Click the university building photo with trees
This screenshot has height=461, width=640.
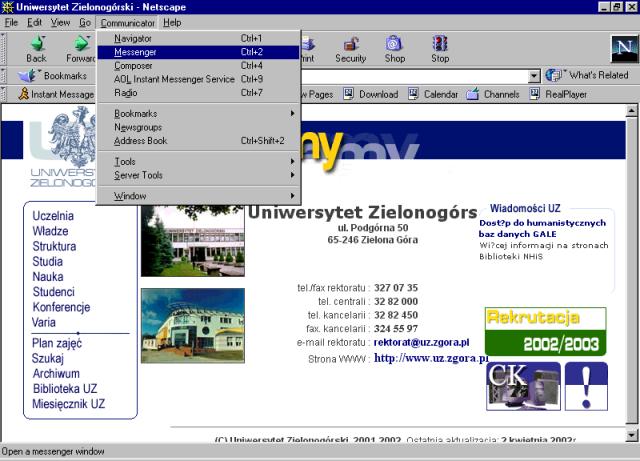tap(193, 241)
